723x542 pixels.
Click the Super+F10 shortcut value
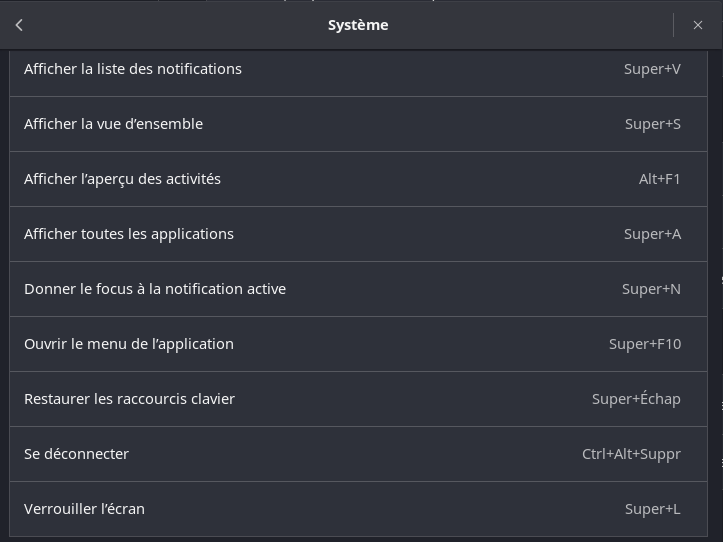point(644,344)
